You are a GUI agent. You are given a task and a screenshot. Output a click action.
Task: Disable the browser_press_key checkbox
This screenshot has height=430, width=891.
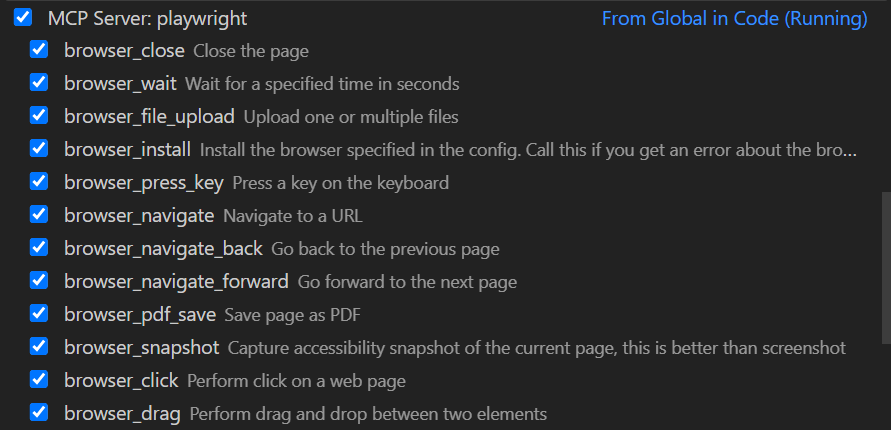(39, 182)
